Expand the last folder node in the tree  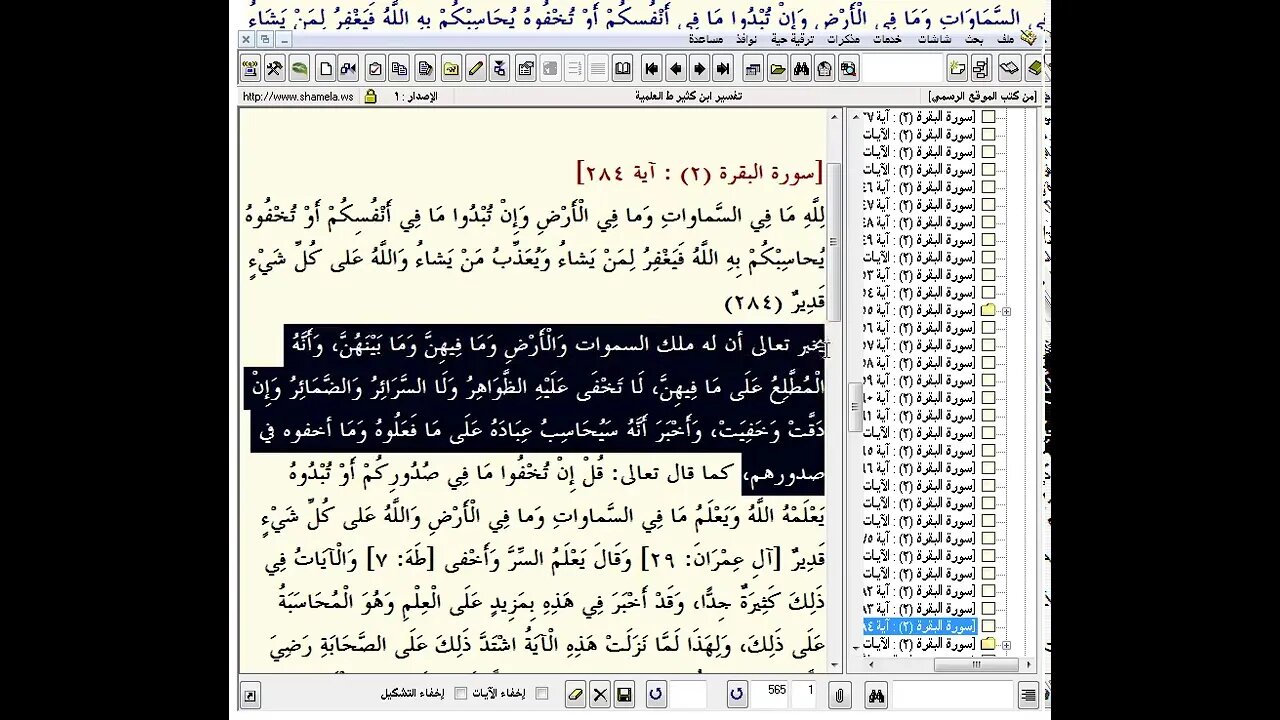click(x=1006, y=644)
